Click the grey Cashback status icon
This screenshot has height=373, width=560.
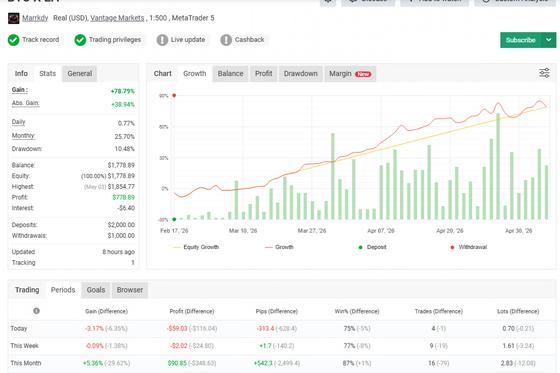(x=226, y=40)
